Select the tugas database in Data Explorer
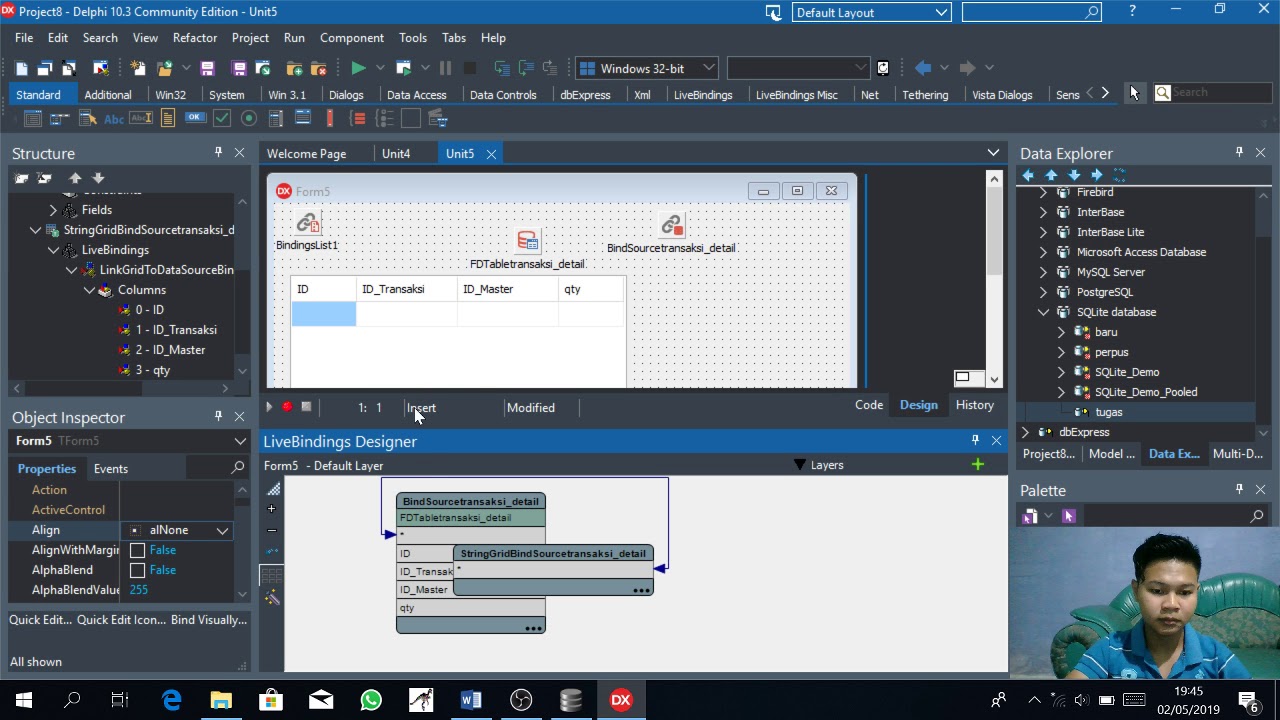The height and width of the screenshot is (720, 1280). coord(1109,412)
